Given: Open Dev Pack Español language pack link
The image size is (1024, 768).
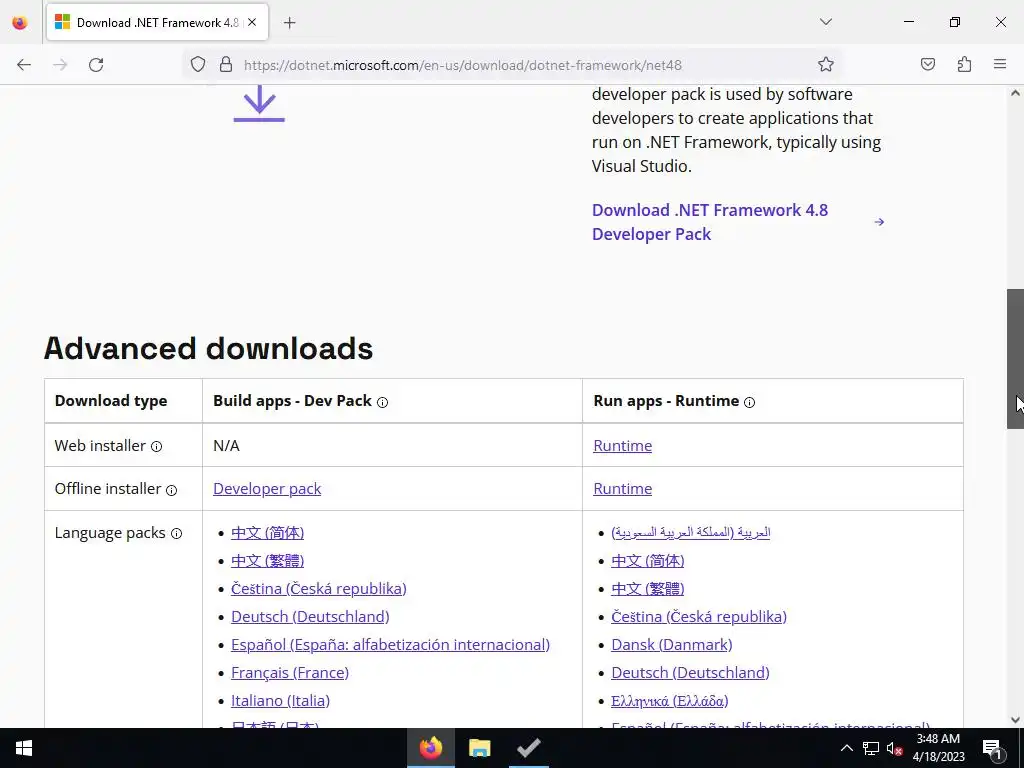Looking at the screenshot, I should (x=391, y=645).
